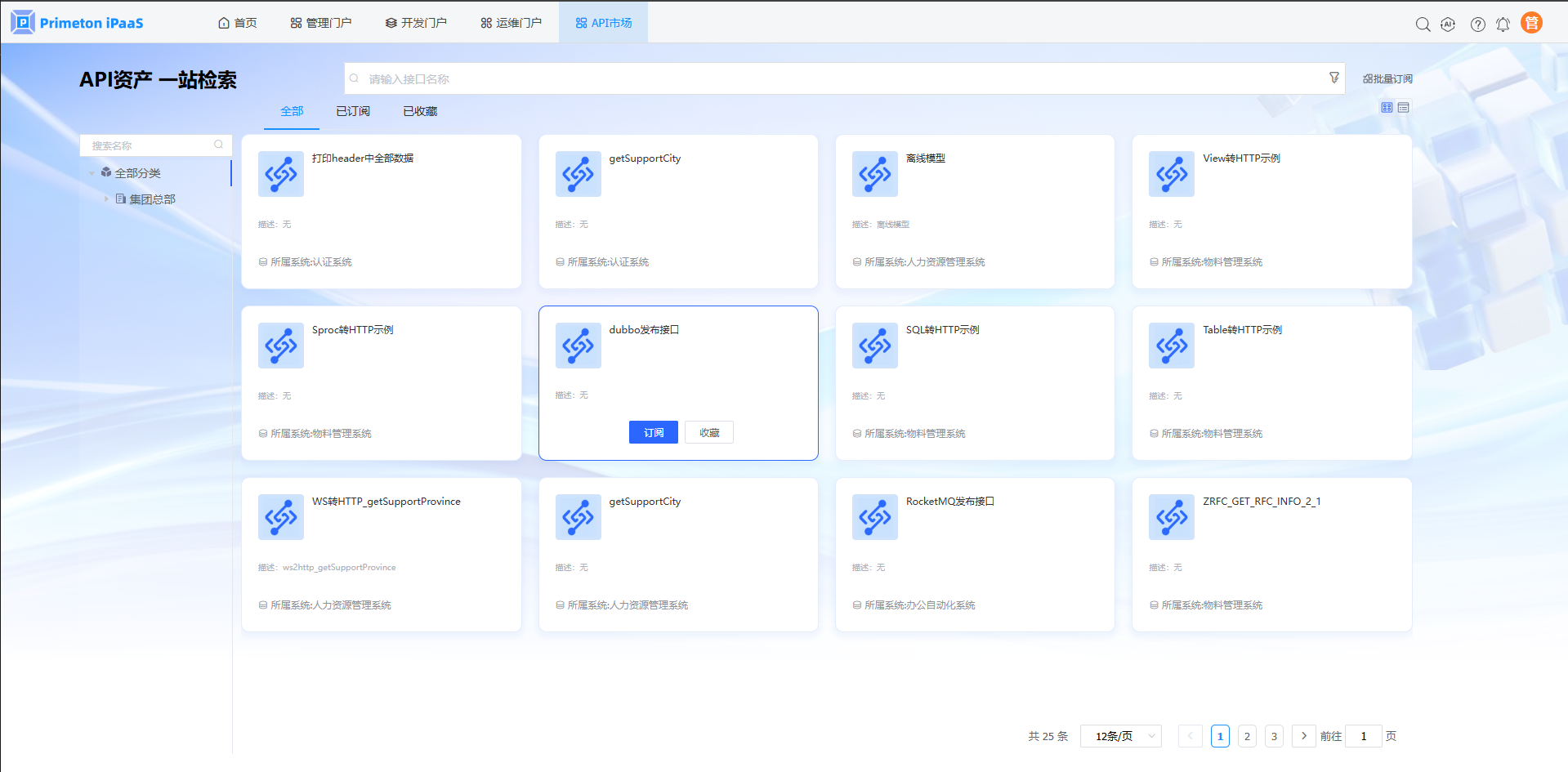
Task: Click the dubbo发布接口 API icon
Action: coord(578,346)
